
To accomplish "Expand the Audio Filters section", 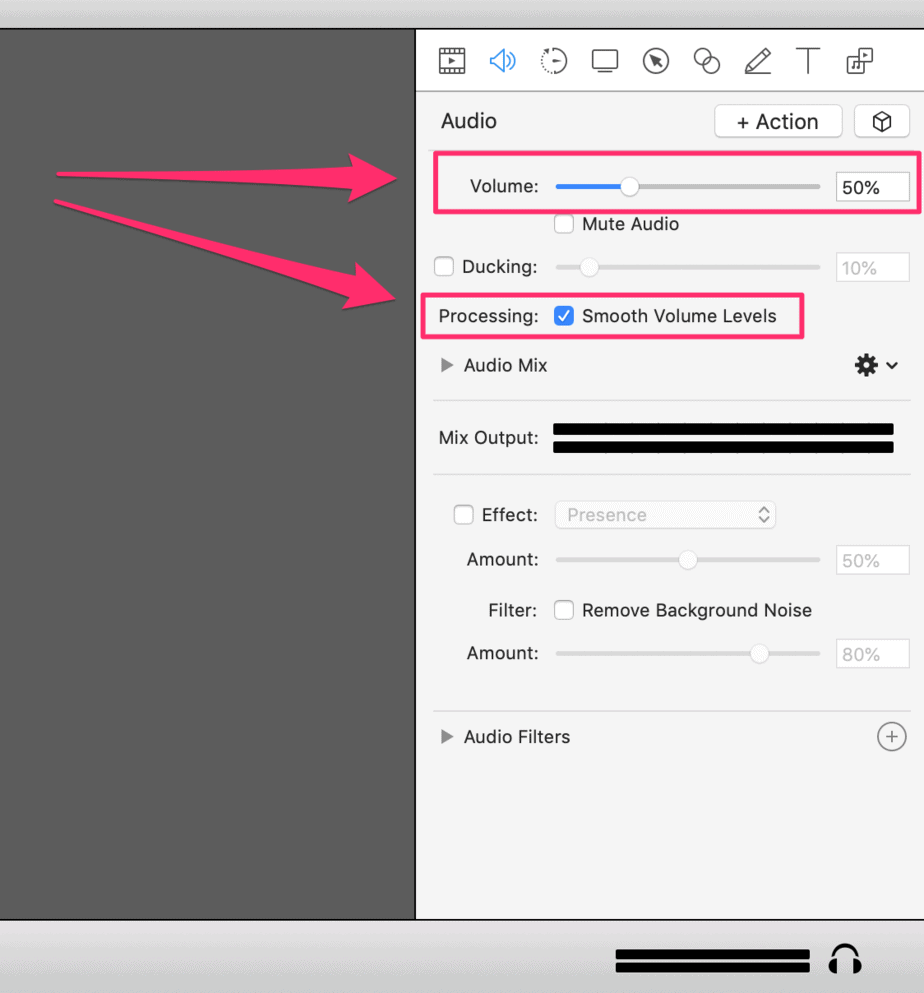I will pos(447,736).
